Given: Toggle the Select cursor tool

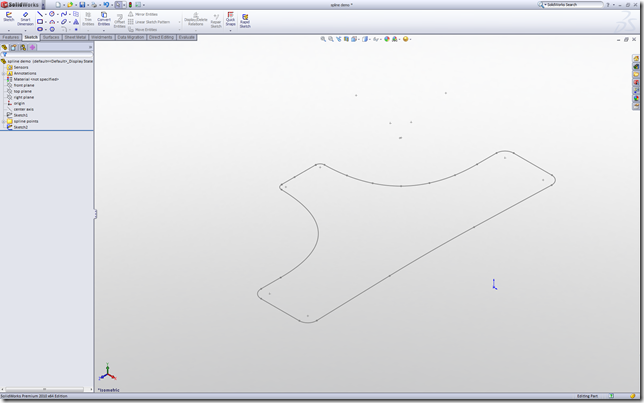Looking at the screenshot, I should pos(118,5).
